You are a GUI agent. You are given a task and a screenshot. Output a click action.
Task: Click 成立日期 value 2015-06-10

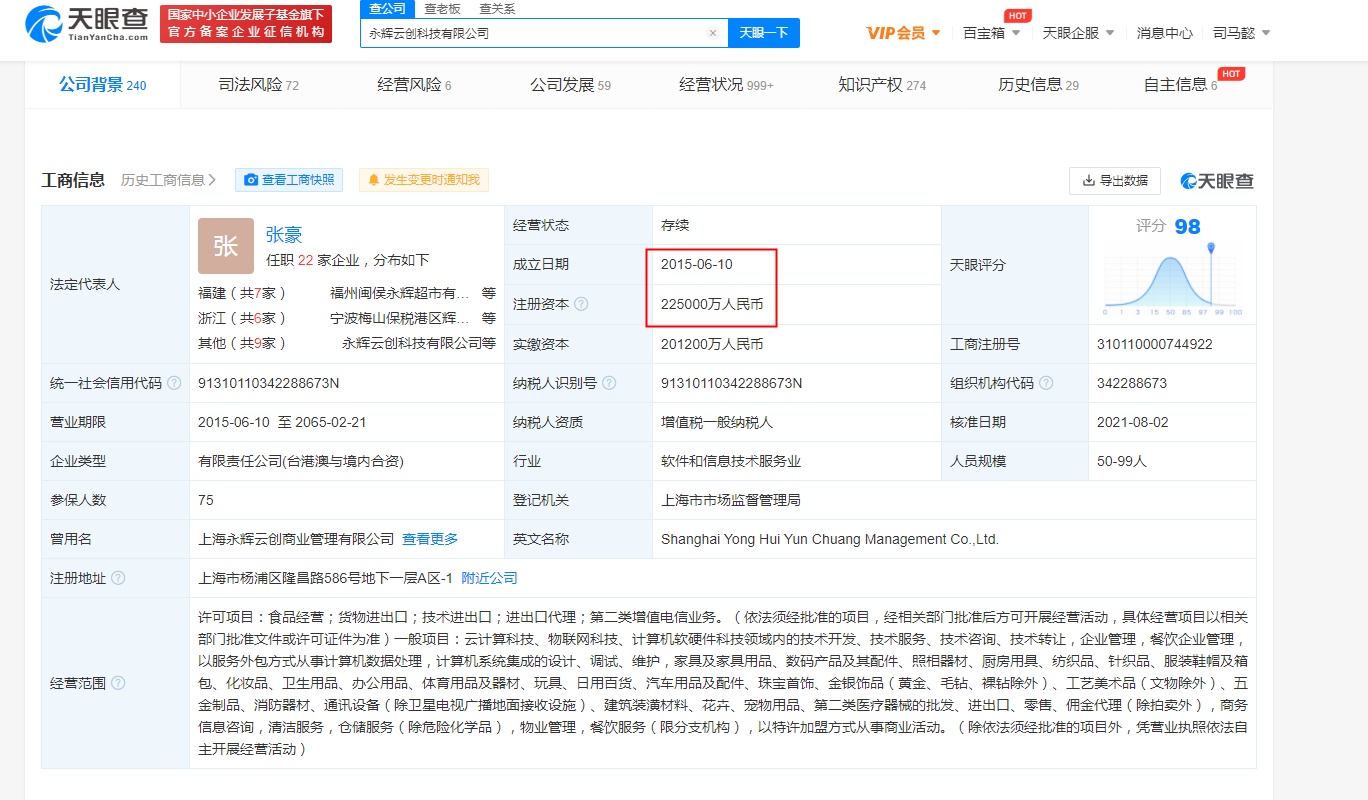[697, 264]
